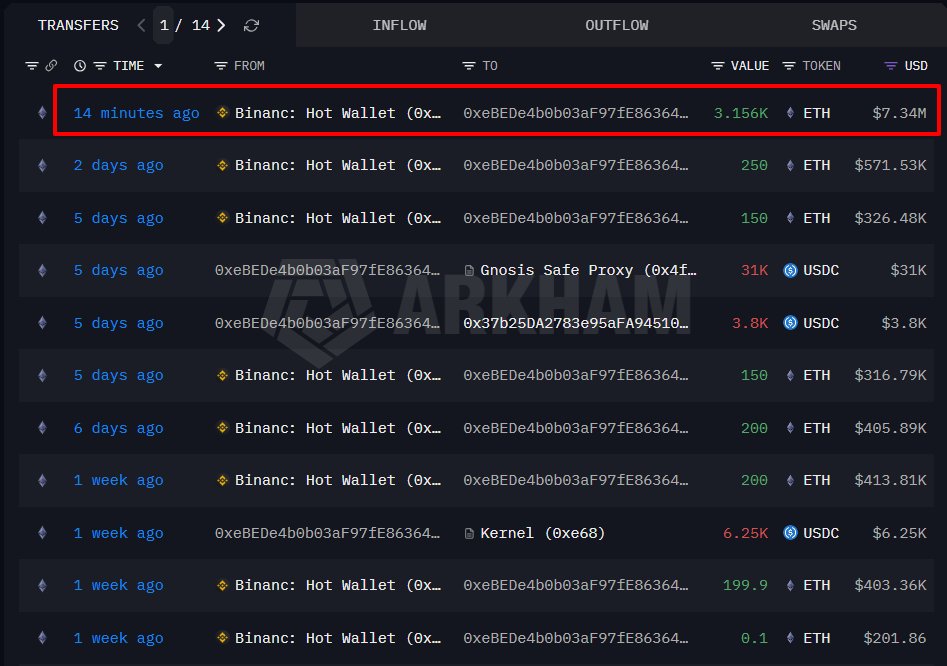Click the link icon in header
947x666 pixels.
coord(51,65)
